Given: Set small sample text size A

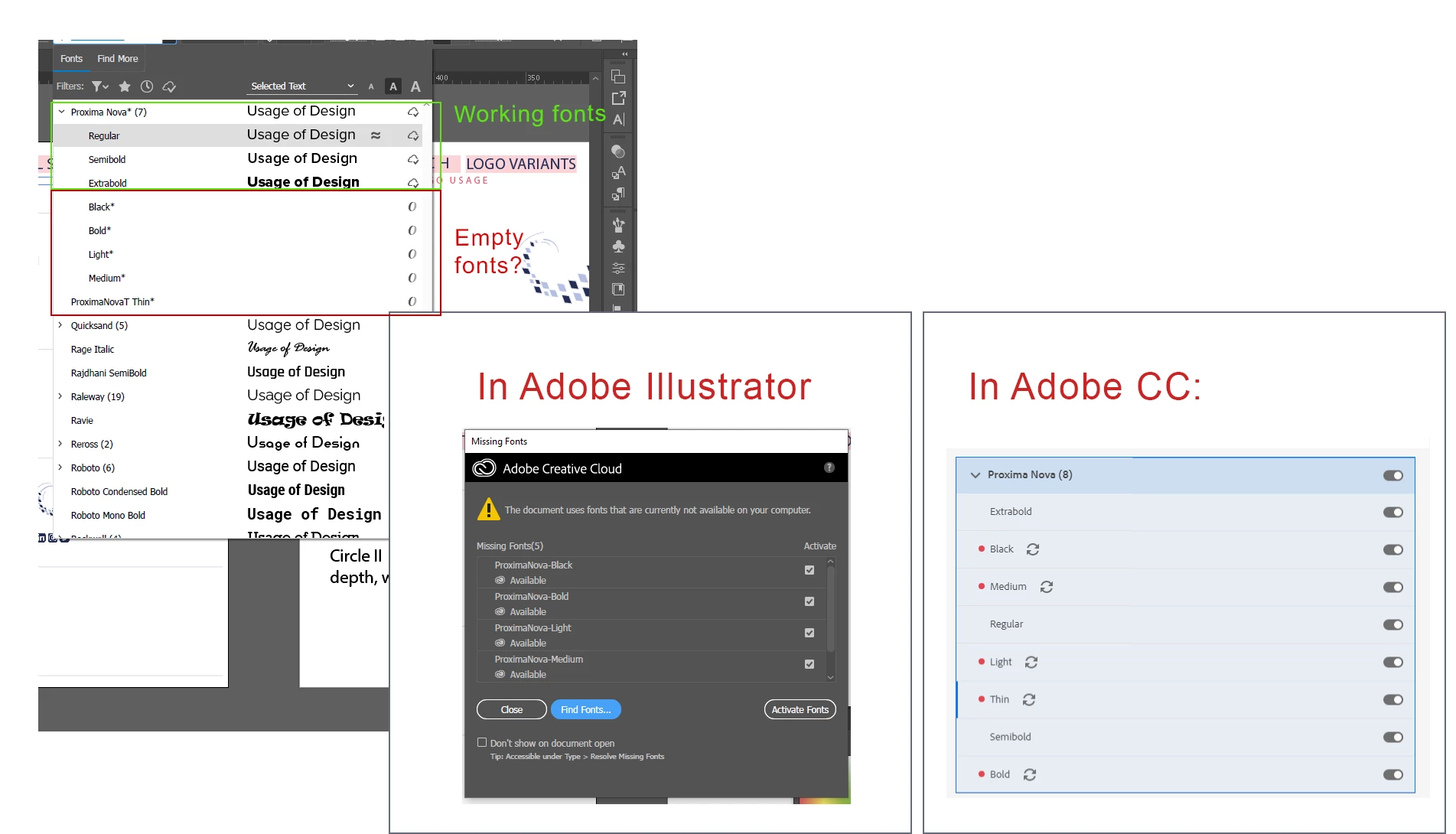Looking at the screenshot, I should point(371,86).
